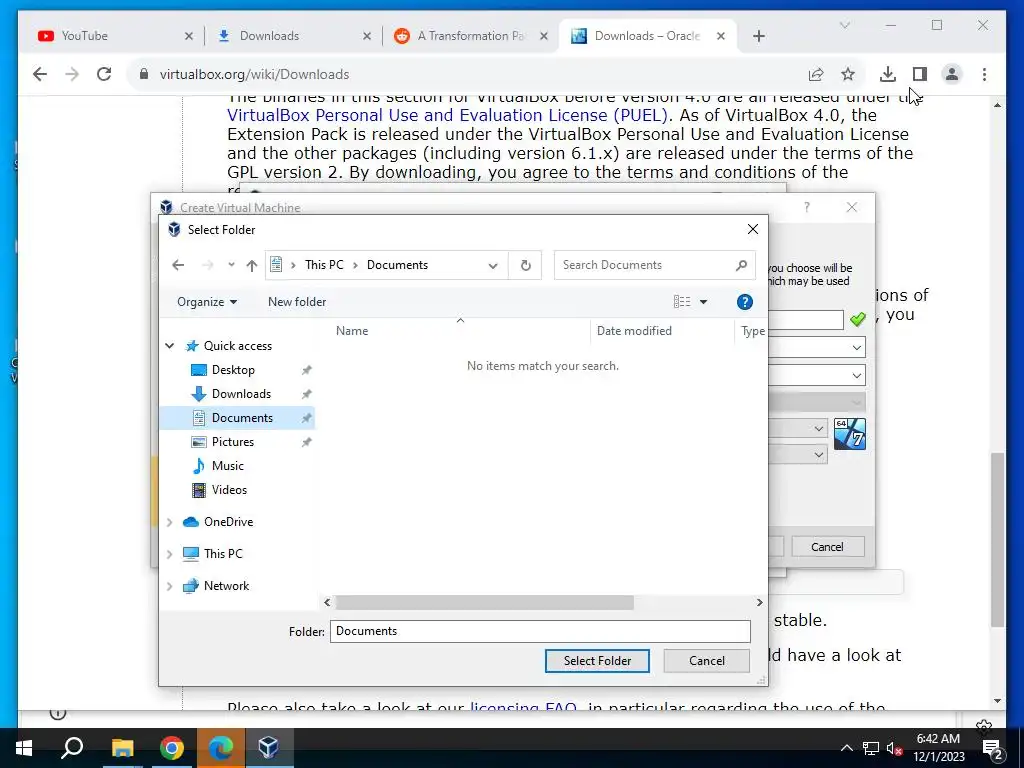1024x768 pixels.
Task: Select Network in navigation pane
Action: pyautogui.click(x=226, y=586)
